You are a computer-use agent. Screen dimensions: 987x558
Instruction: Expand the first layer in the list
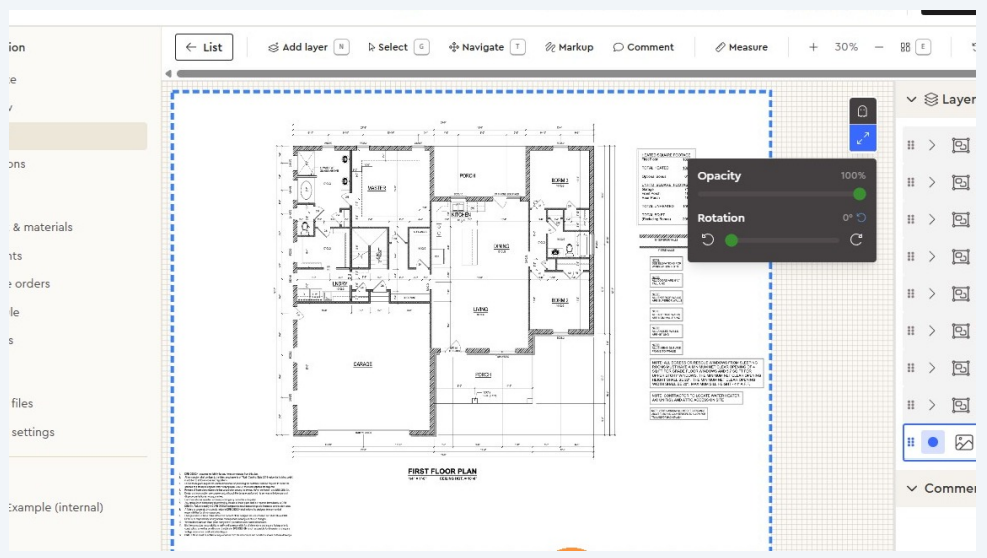932,145
